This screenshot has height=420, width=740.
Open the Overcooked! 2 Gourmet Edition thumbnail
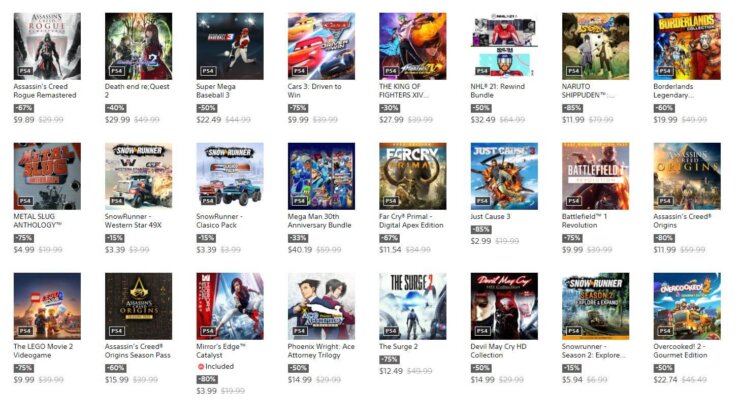tap(687, 306)
